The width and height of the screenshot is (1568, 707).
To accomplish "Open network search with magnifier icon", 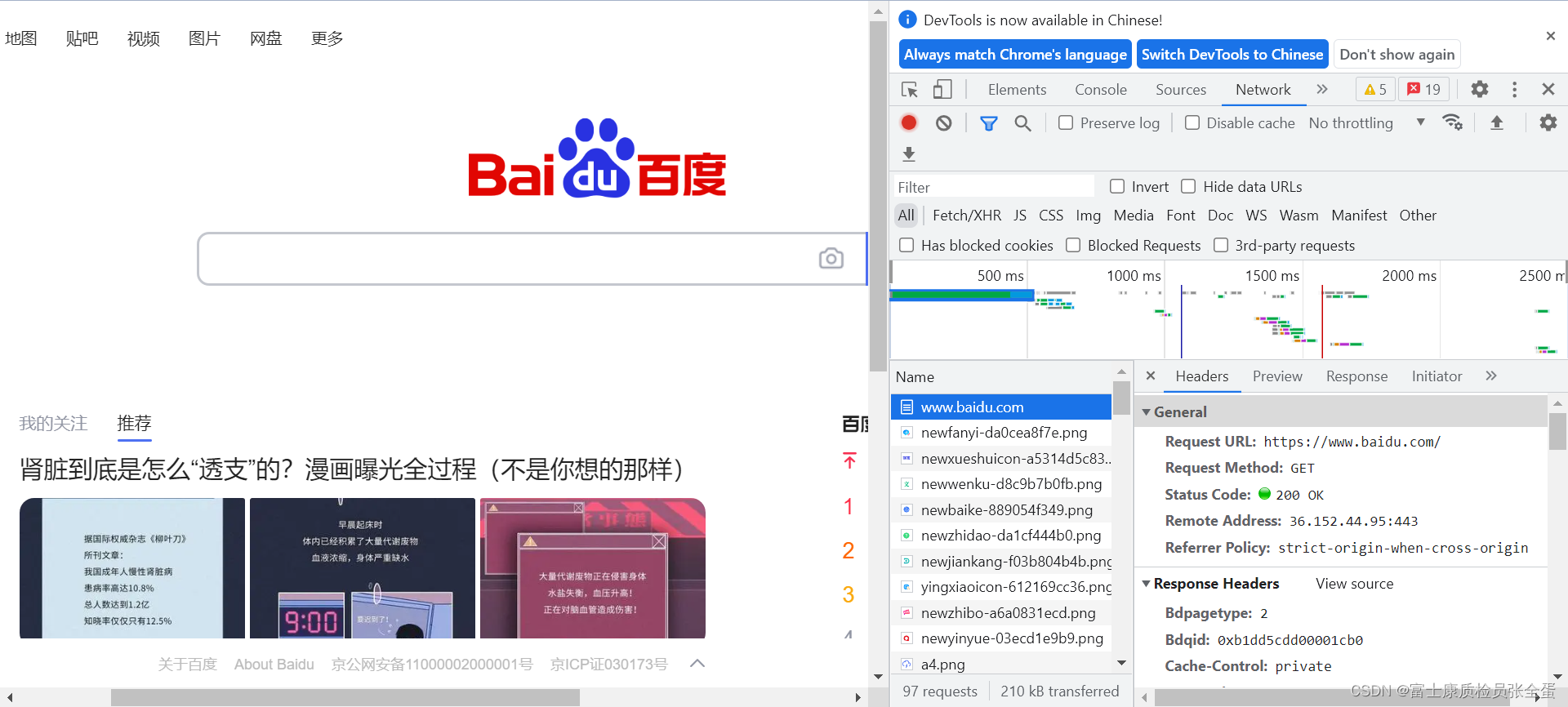I will [1022, 123].
